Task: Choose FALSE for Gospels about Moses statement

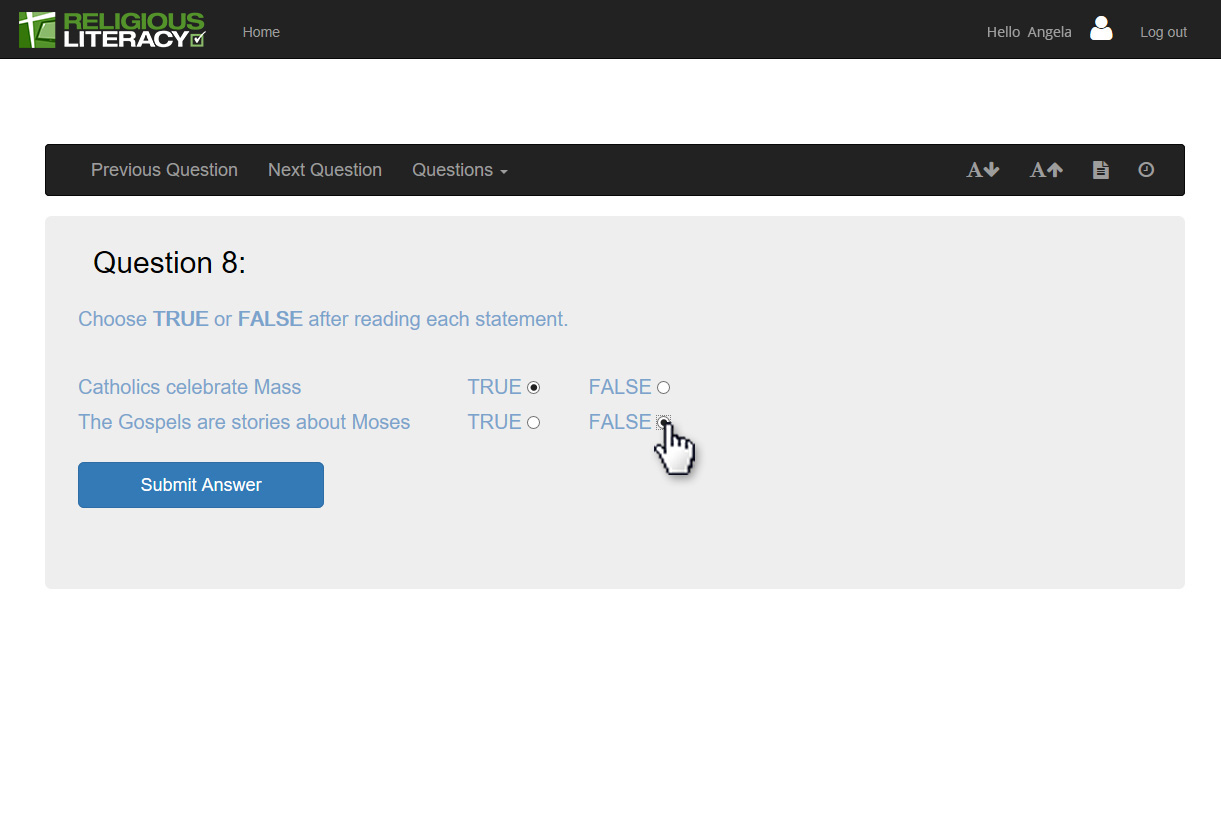Action: [x=663, y=423]
